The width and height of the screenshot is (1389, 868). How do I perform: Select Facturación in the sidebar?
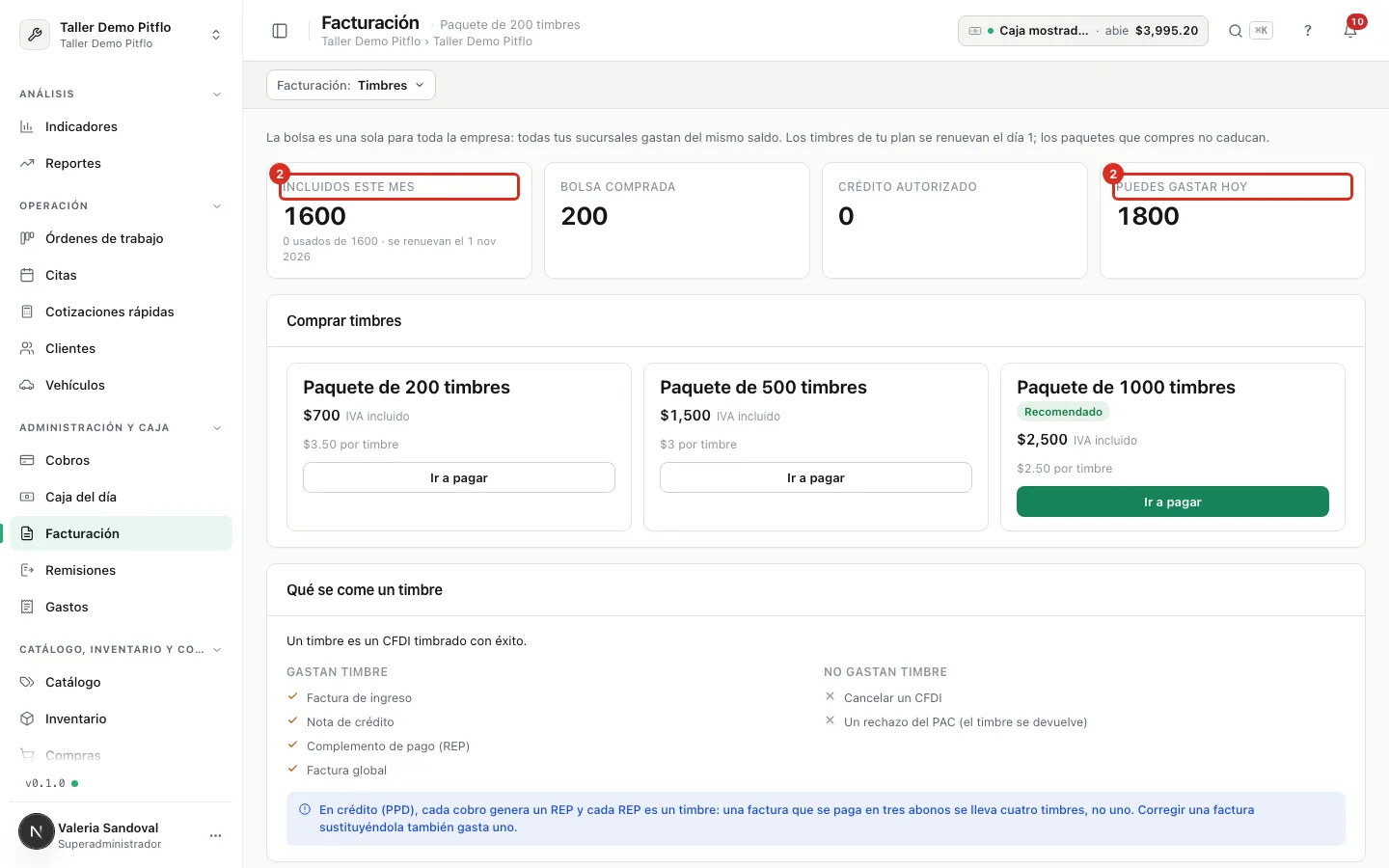[x=122, y=533]
